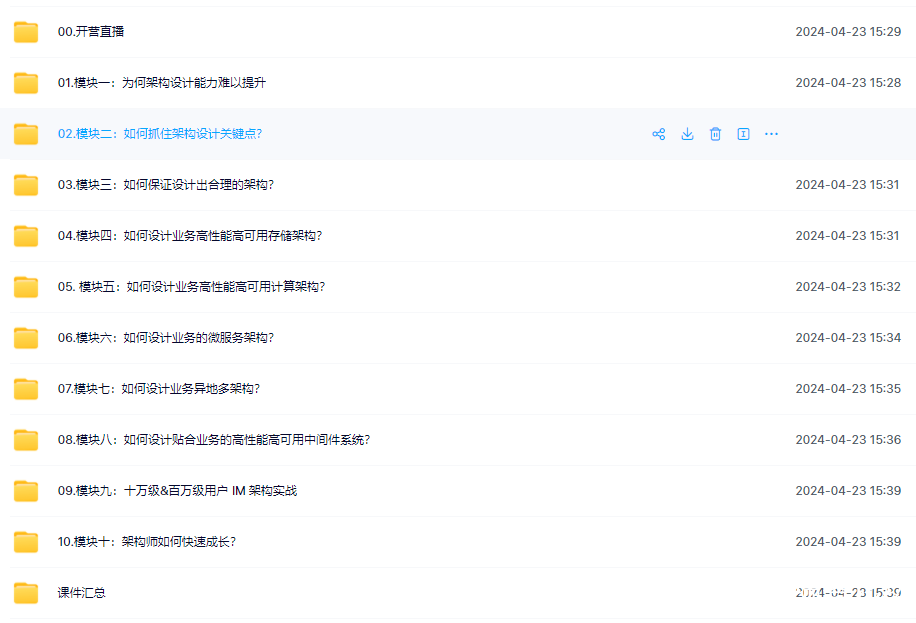
Task: Click the folder icon for 07.模块七
Action: (x=26, y=389)
